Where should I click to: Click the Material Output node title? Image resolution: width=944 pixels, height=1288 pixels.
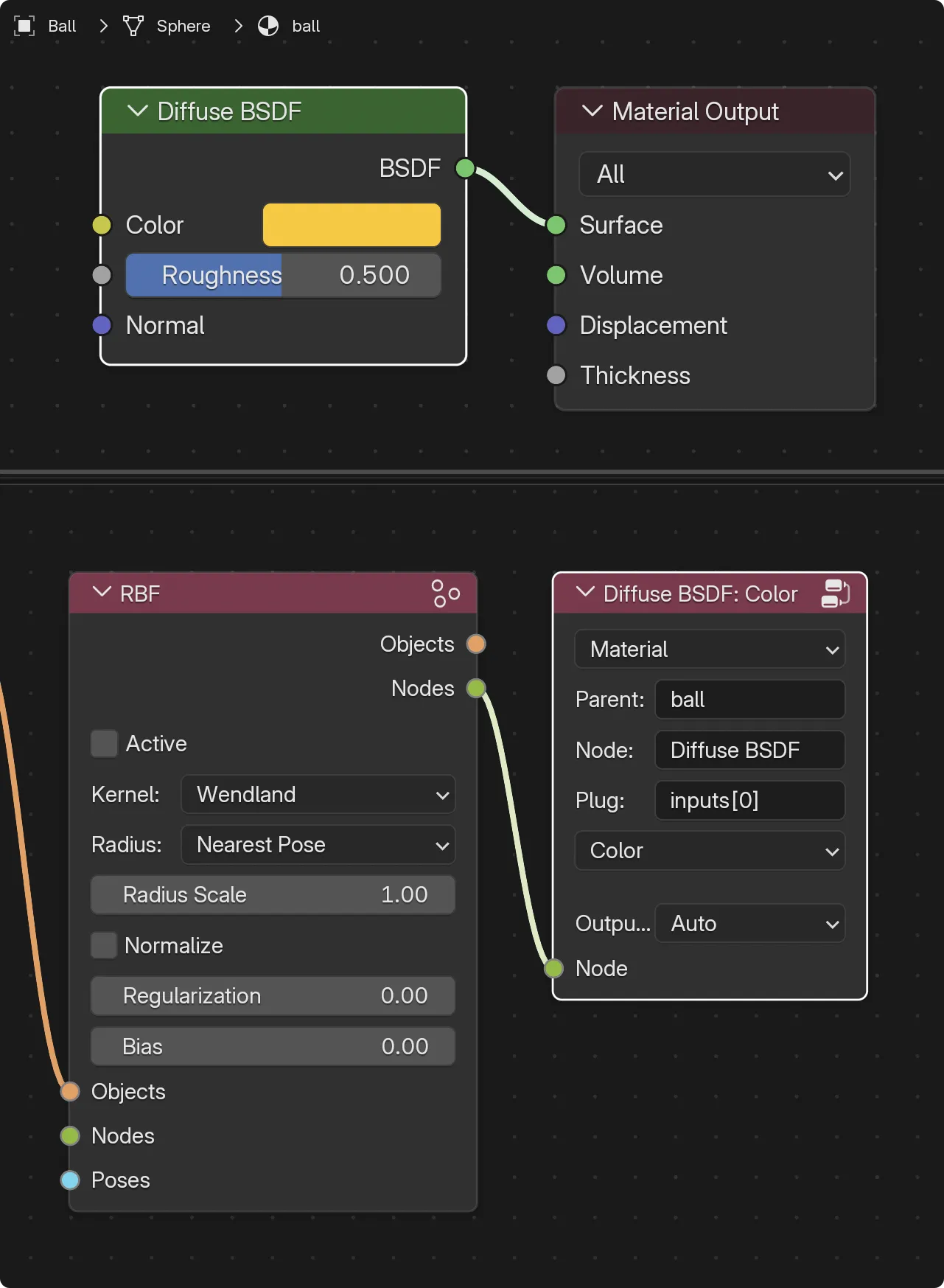point(695,111)
